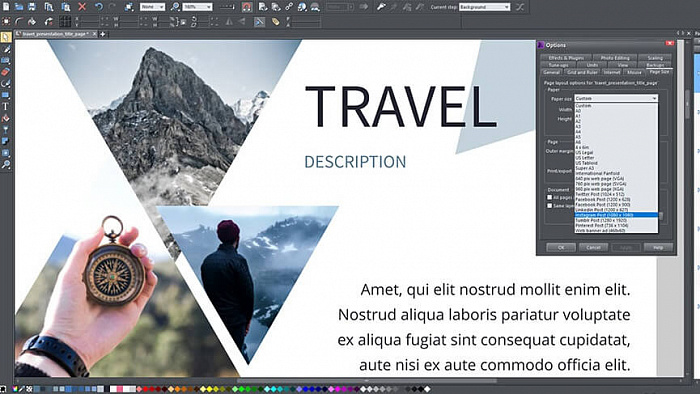This screenshot has width=700, height=394.
Task: Click the New document icon
Action: (x=6, y=7)
